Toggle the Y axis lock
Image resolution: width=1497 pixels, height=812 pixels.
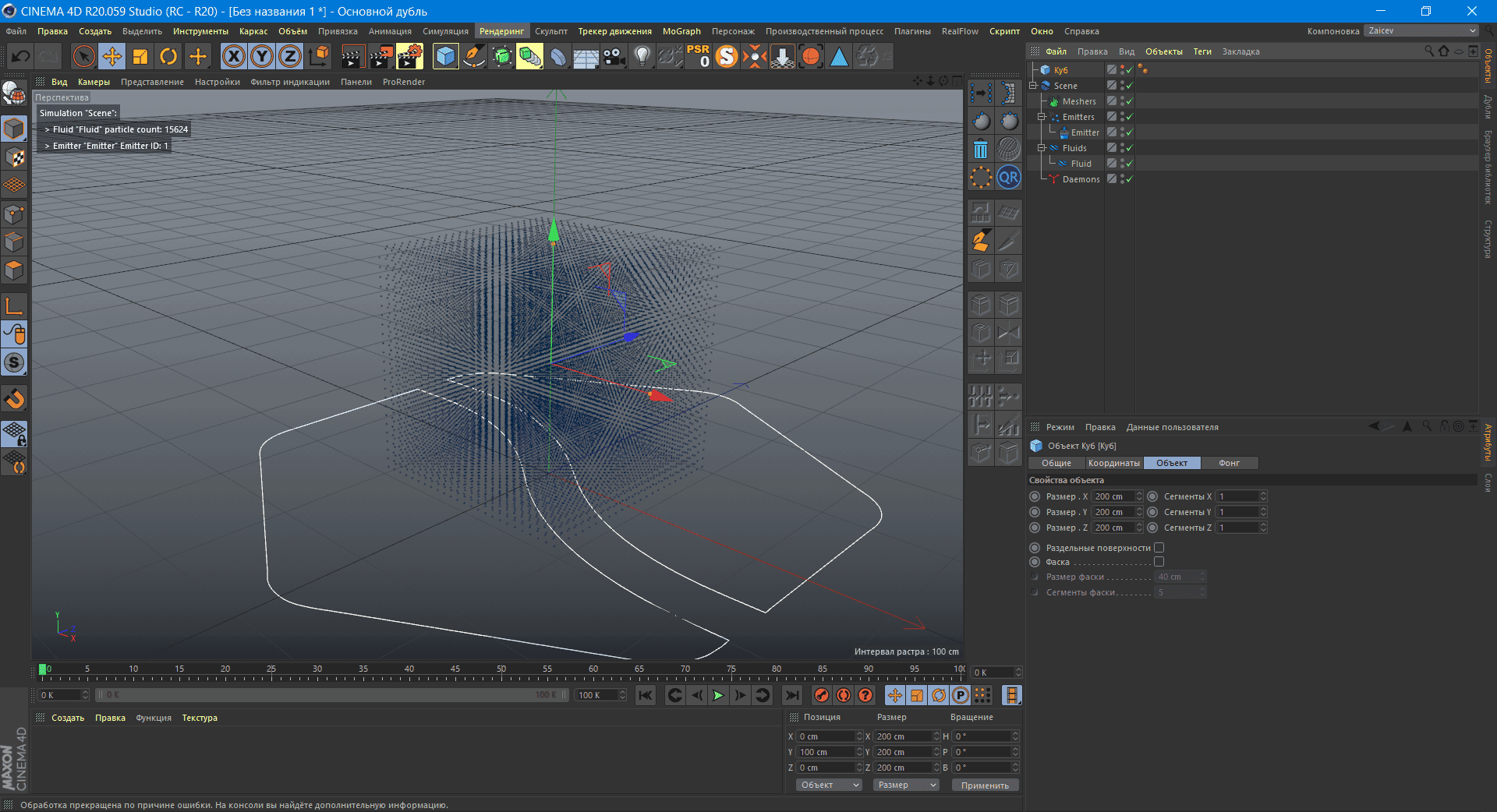262,56
